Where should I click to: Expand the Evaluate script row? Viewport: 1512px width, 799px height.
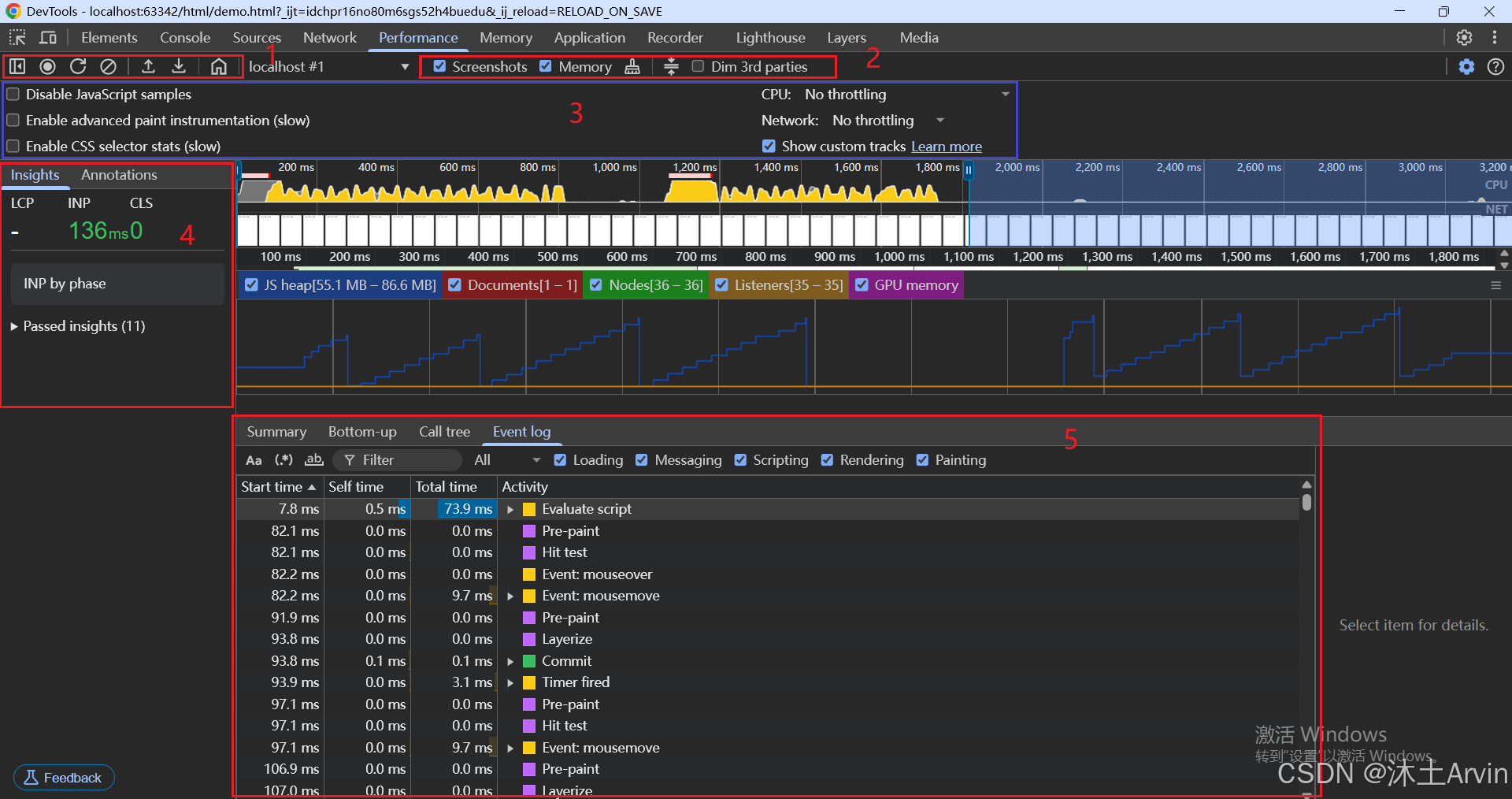point(510,510)
